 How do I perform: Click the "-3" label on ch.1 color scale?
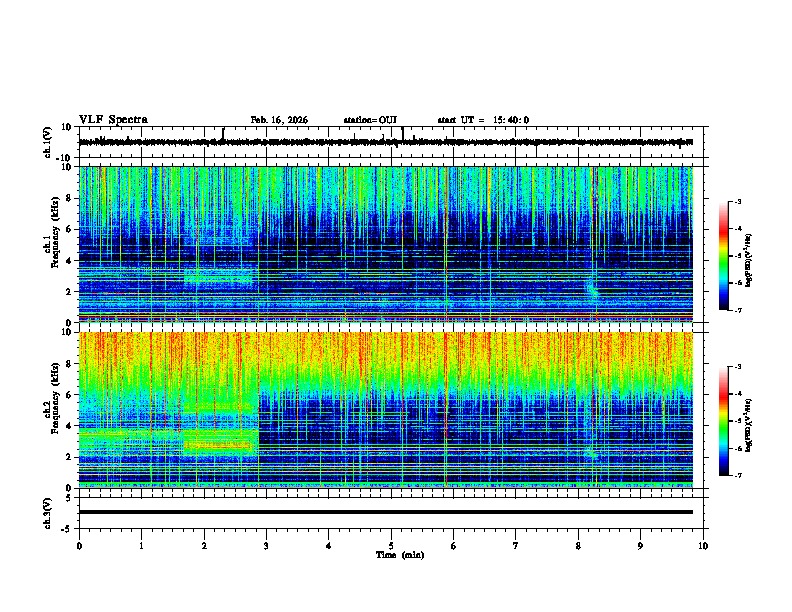(738, 201)
